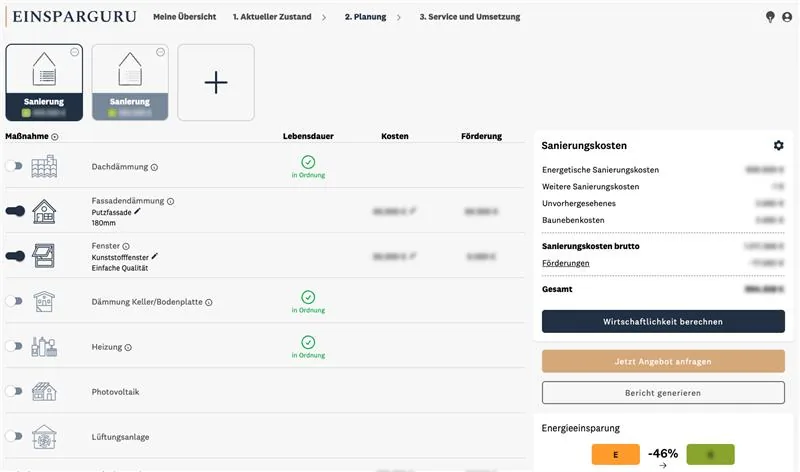Open the Förderungen link
The height and width of the screenshot is (472, 800).
pos(565,263)
